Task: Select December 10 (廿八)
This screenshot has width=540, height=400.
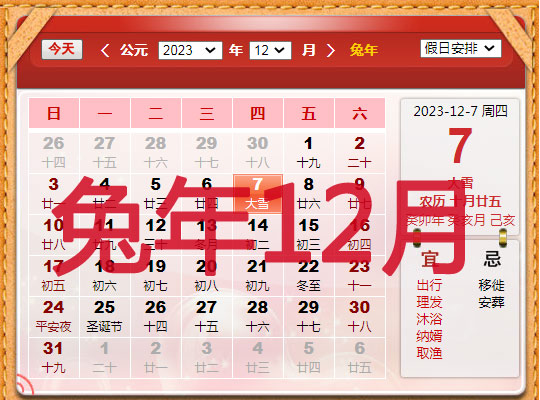Action: (54, 235)
